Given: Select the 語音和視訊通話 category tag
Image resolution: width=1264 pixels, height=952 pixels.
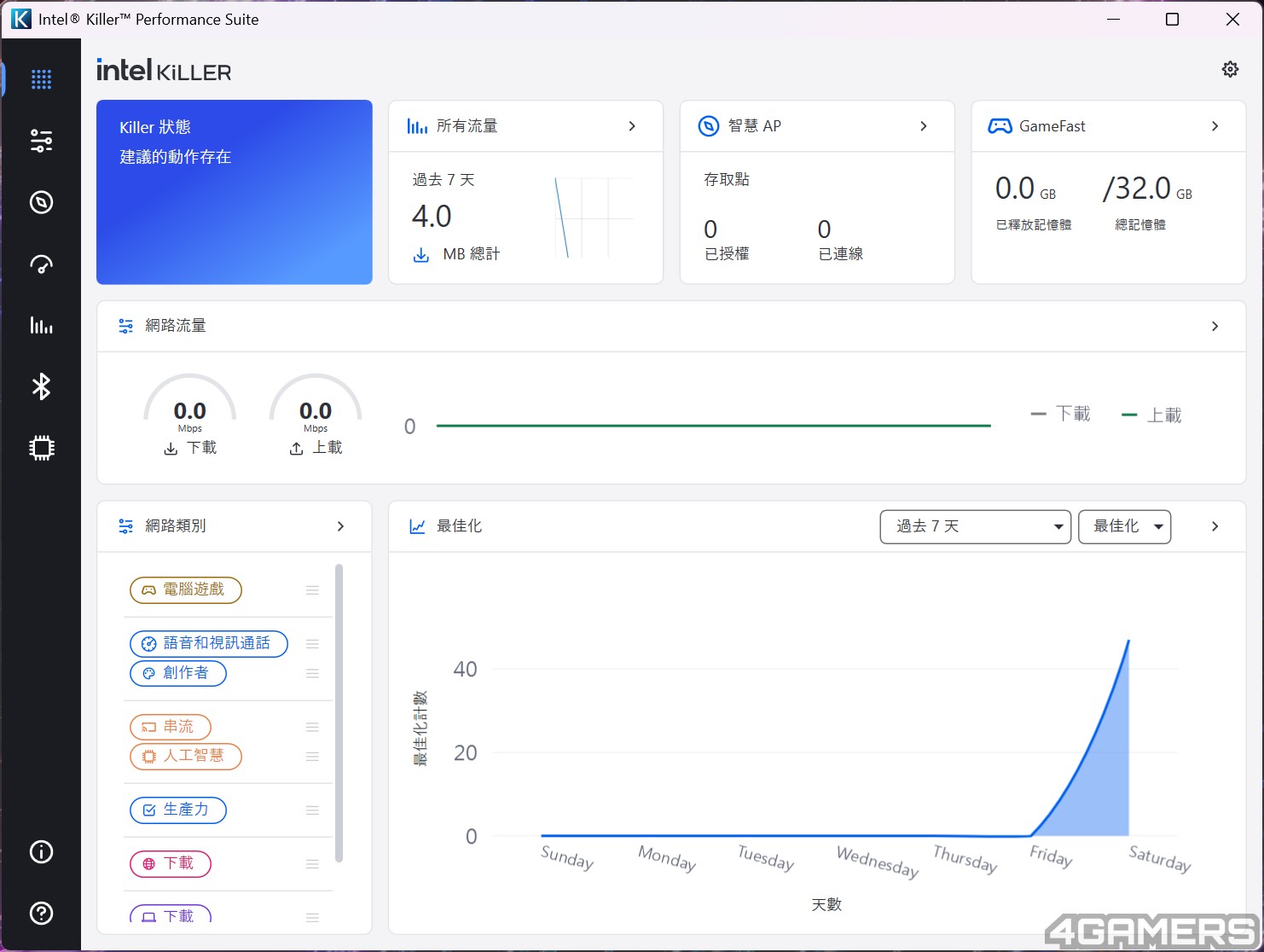Looking at the screenshot, I should [x=209, y=644].
